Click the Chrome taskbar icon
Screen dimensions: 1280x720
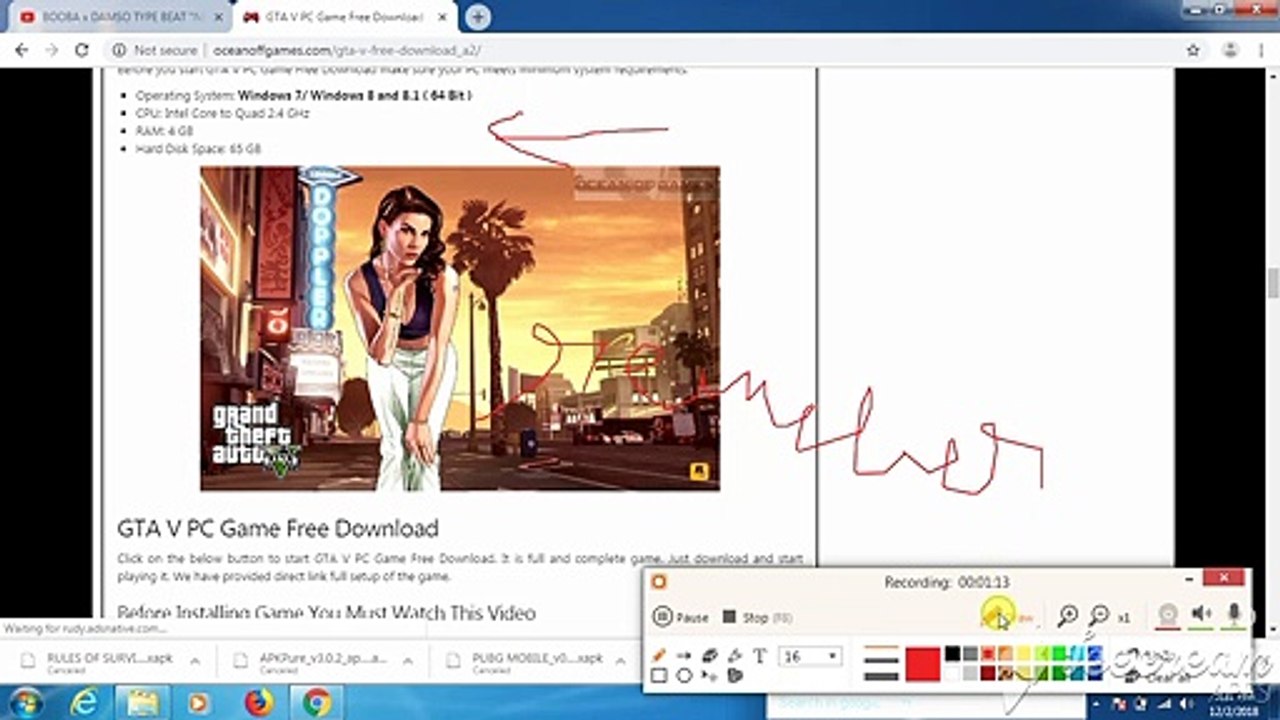click(x=317, y=703)
